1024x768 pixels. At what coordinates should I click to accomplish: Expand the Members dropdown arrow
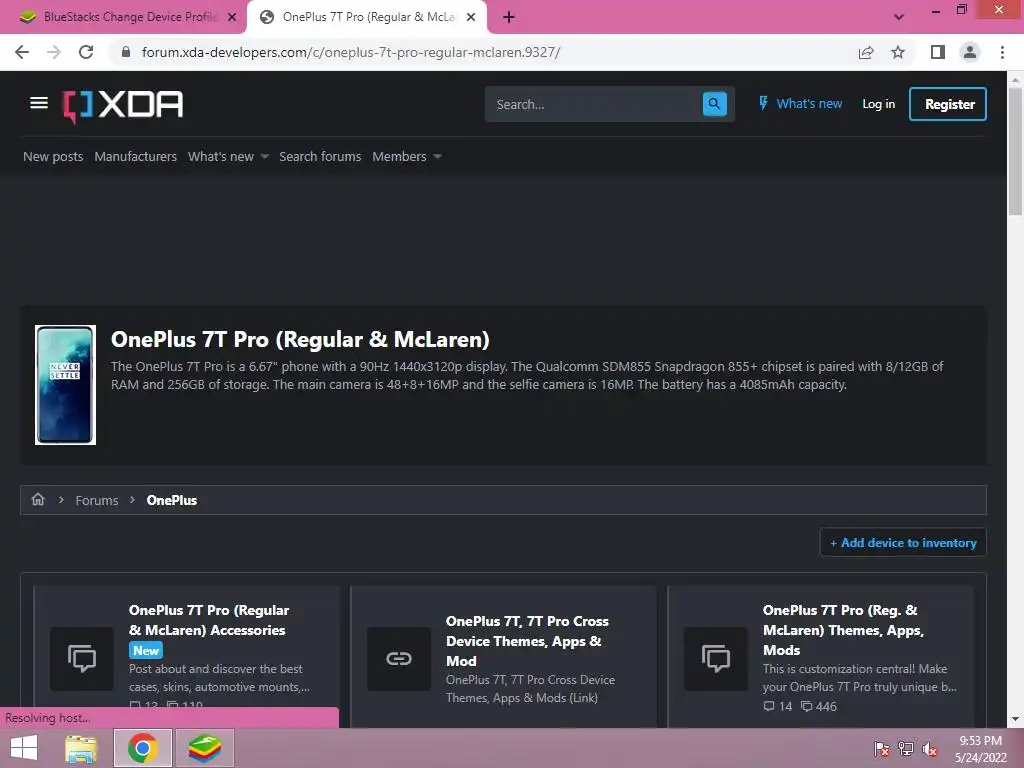(438, 157)
